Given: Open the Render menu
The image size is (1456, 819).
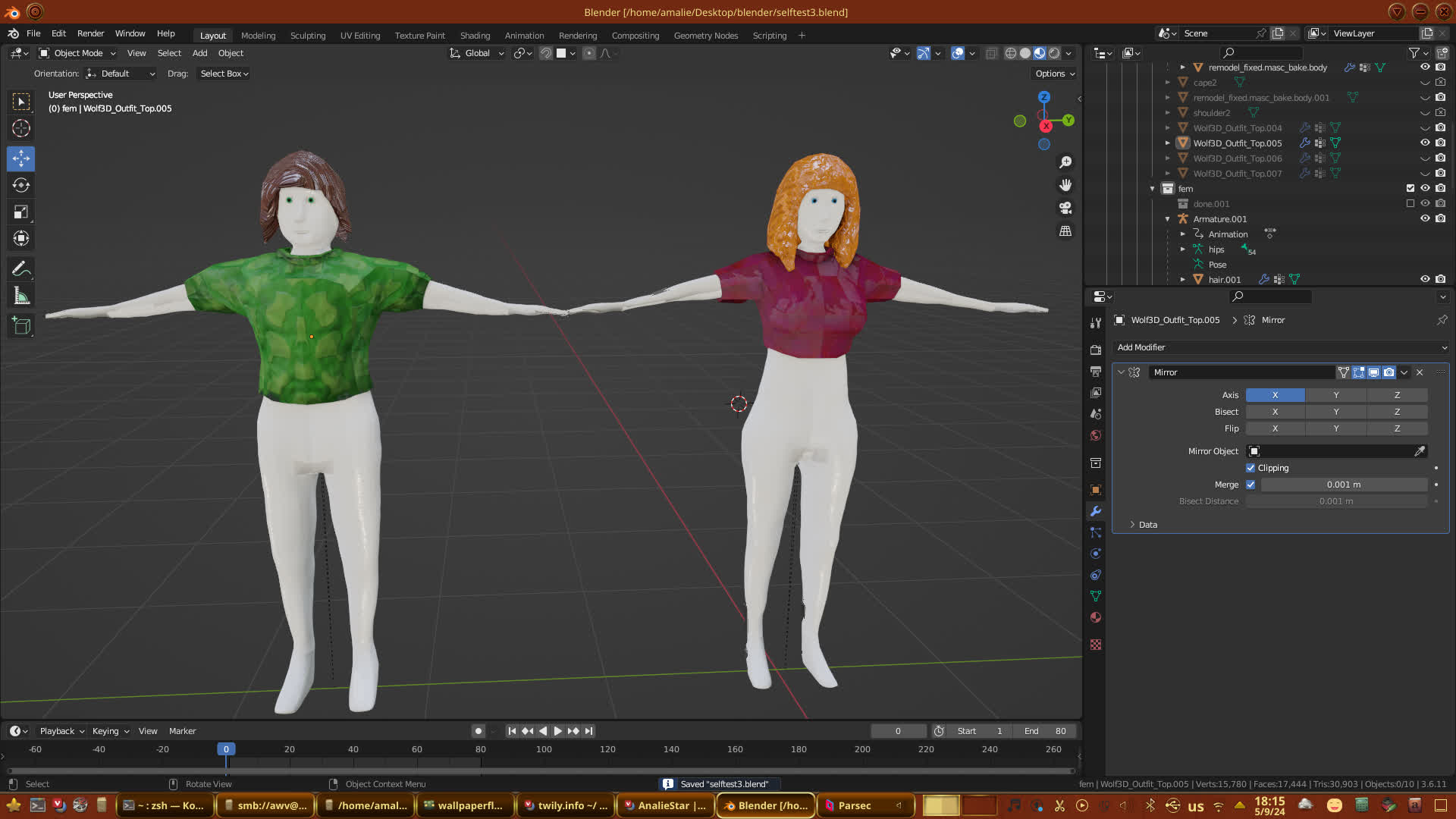Looking at the screenshot, I should point(90,33).
